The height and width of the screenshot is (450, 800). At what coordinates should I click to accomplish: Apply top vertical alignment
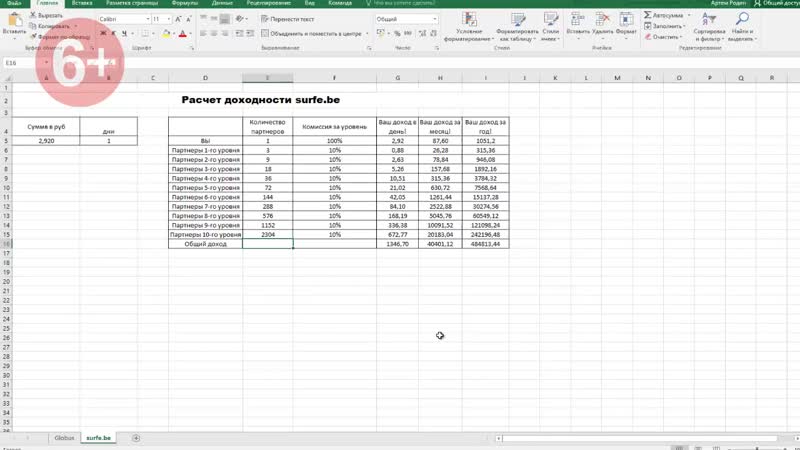[x=204, y=19]
